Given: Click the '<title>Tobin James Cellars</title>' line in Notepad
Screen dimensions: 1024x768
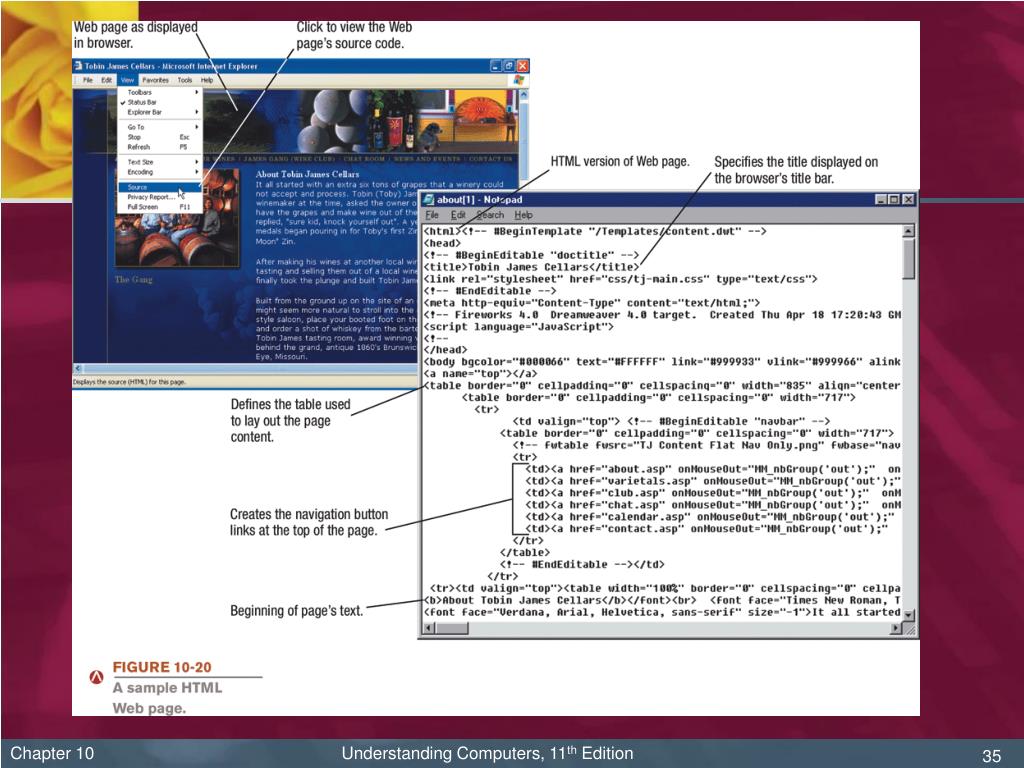Looking at the screenshot, I should tap(532, 267).
